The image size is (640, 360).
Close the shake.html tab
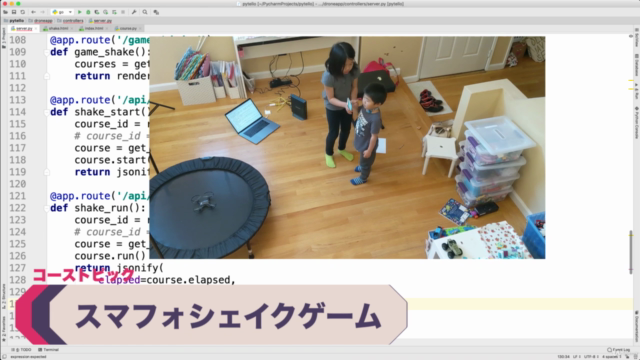pos(71,29)
